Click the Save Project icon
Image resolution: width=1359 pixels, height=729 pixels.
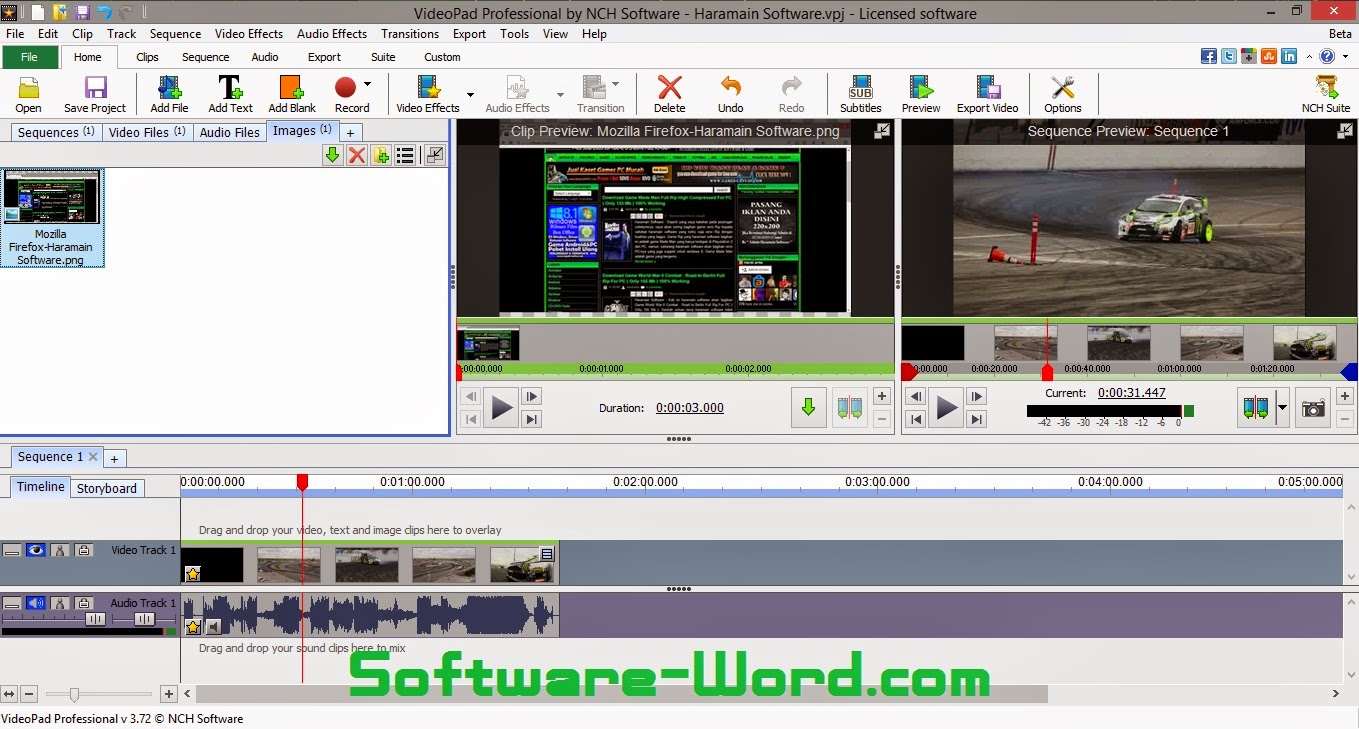[95, 95]
